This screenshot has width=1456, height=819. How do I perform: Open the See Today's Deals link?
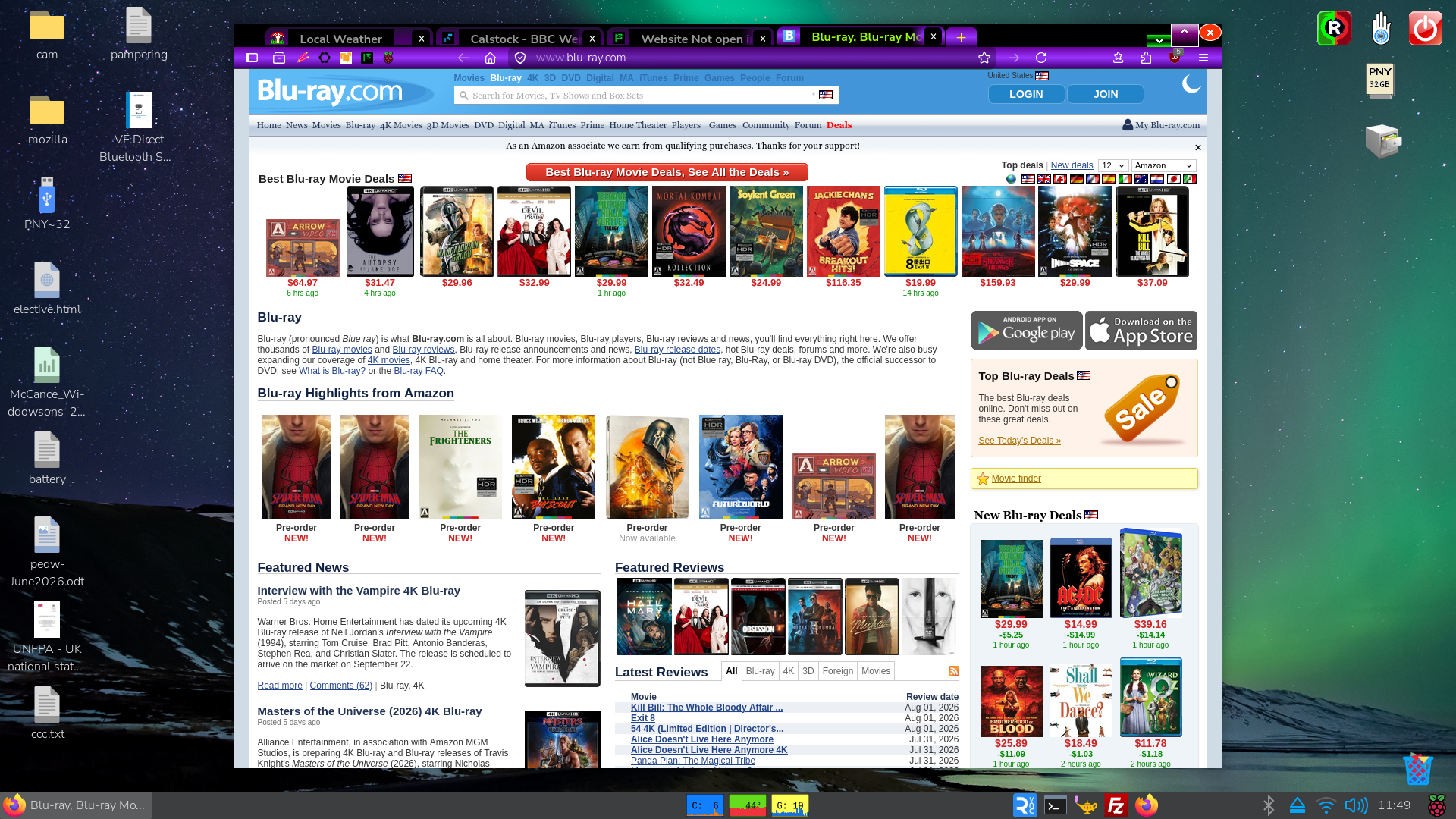pyautogui.click(x=1019, y=441)
